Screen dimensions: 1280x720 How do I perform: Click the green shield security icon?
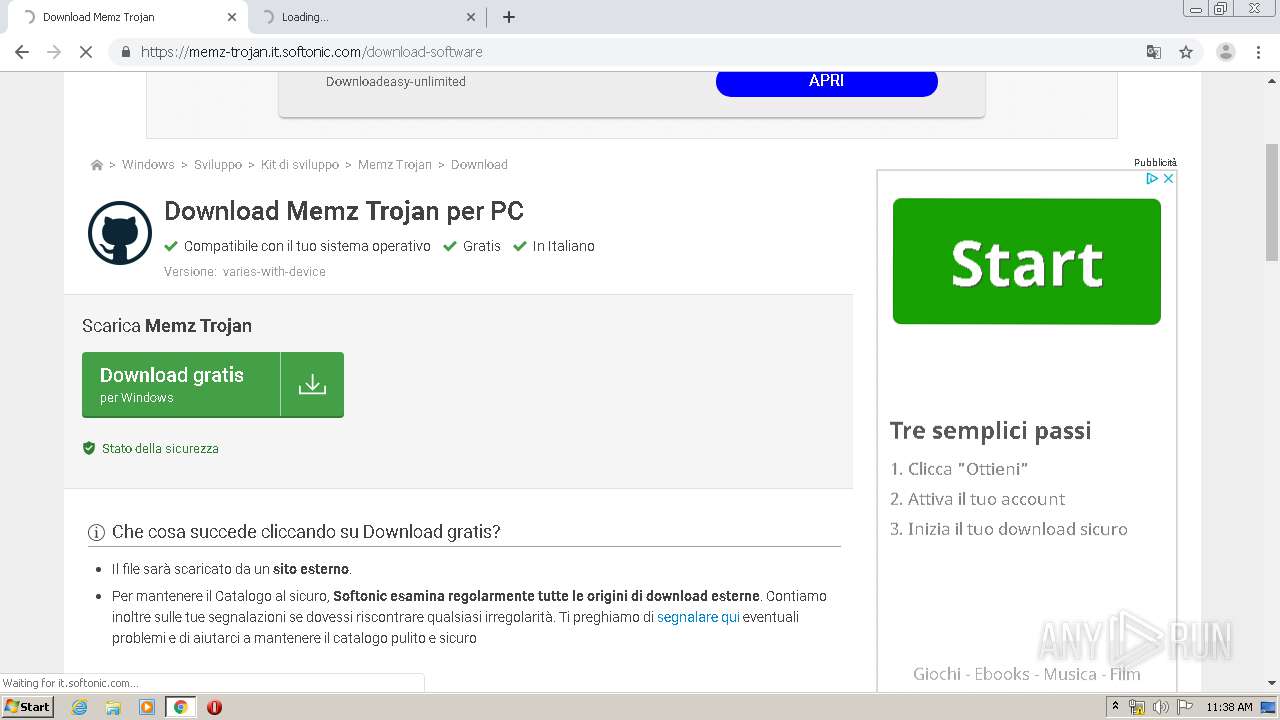click(x=89, y=449)
